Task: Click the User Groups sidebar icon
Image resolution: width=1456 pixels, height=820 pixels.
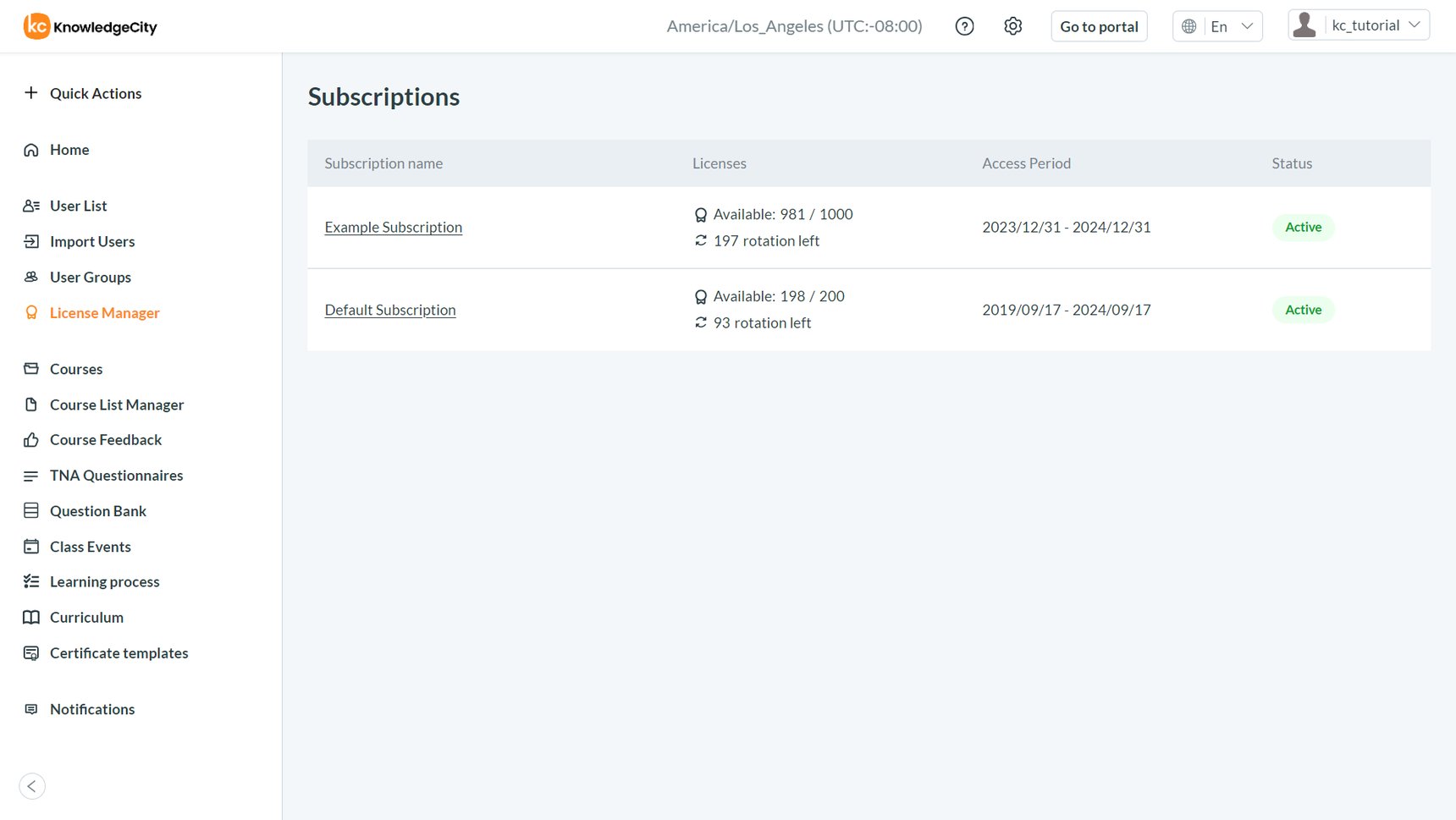Action: click(x=30, y=277)
